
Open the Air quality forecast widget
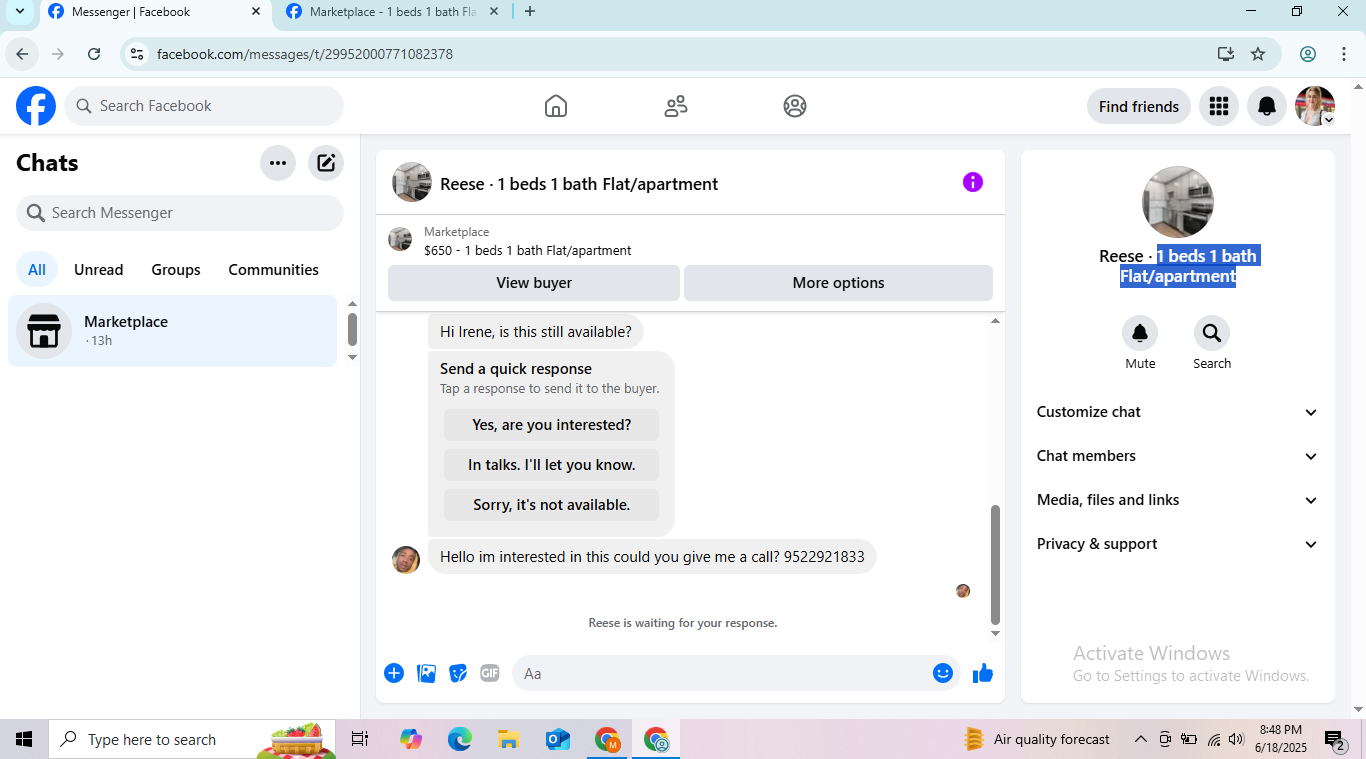point(1037,740)
